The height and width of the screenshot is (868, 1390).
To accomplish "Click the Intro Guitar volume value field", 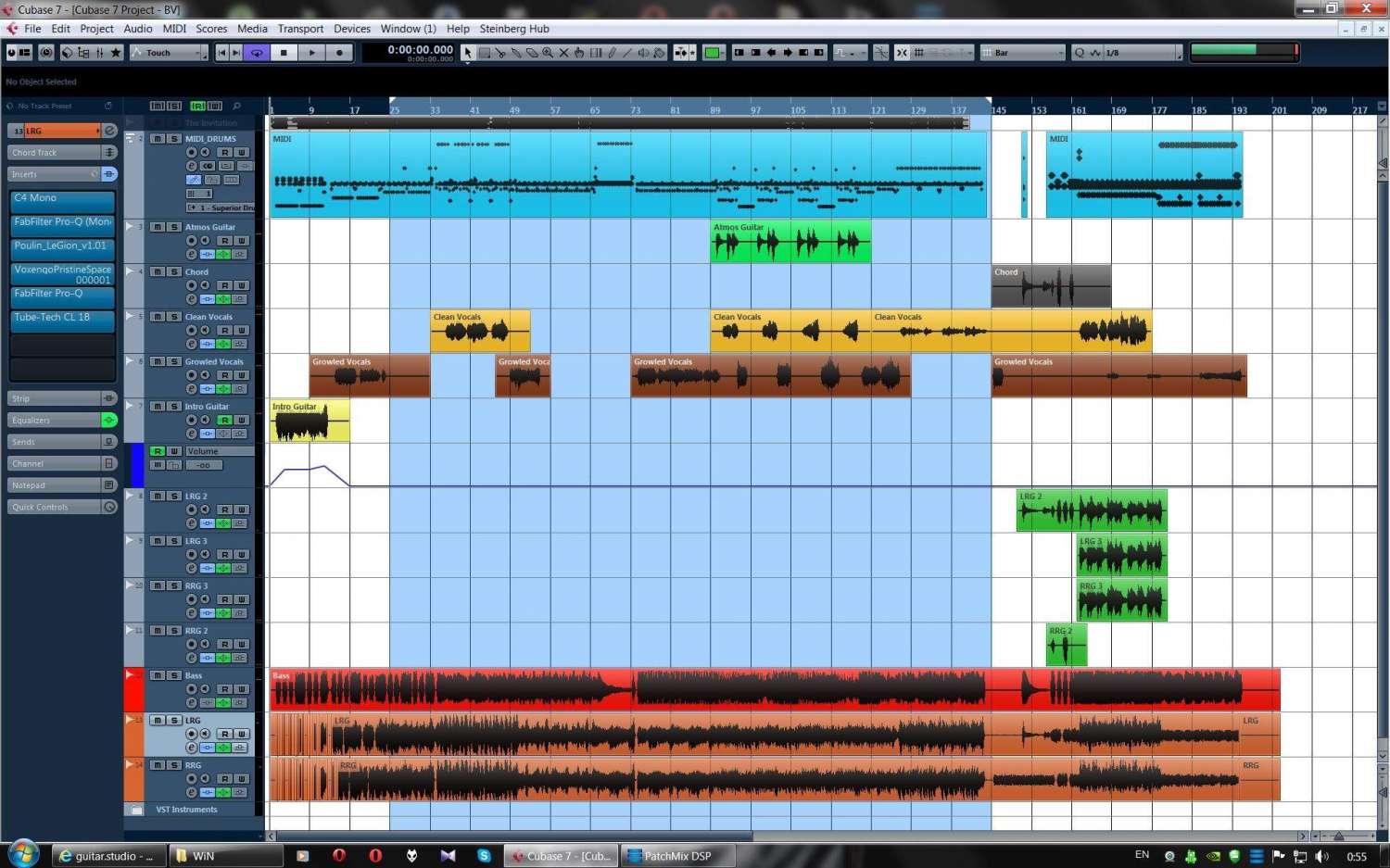I will pyautogui.click(x=205, y=465).
